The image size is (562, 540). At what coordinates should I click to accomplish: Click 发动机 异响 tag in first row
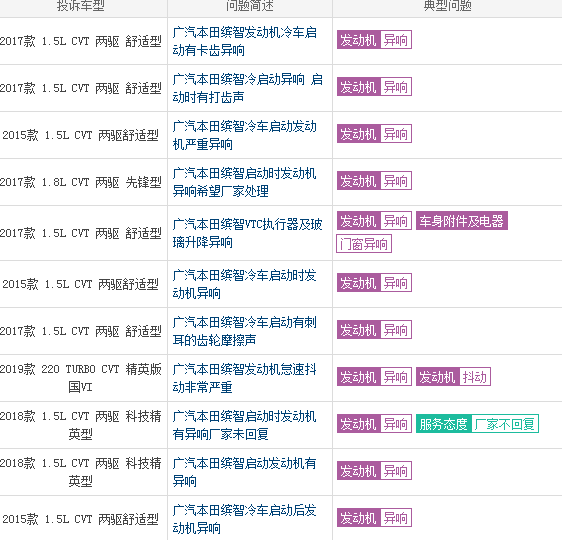(374, 39)
